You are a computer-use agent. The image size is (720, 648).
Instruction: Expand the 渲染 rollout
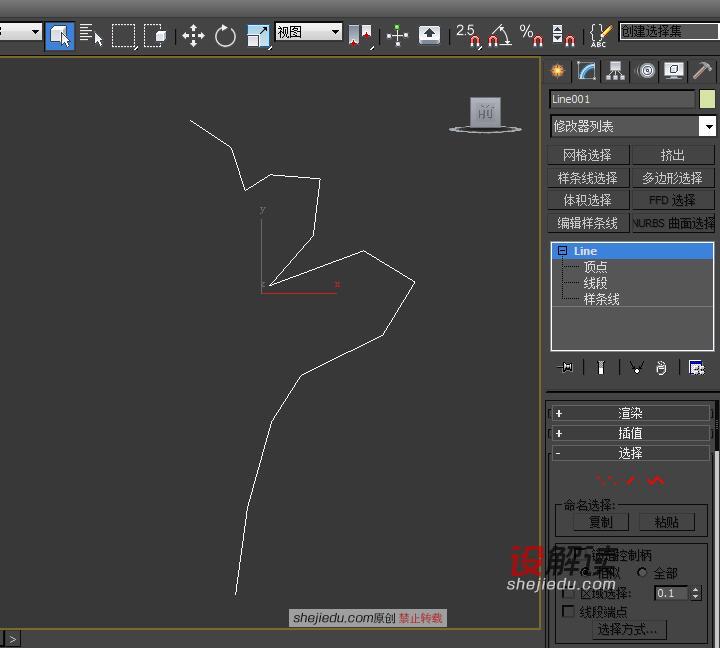(630, 413)
